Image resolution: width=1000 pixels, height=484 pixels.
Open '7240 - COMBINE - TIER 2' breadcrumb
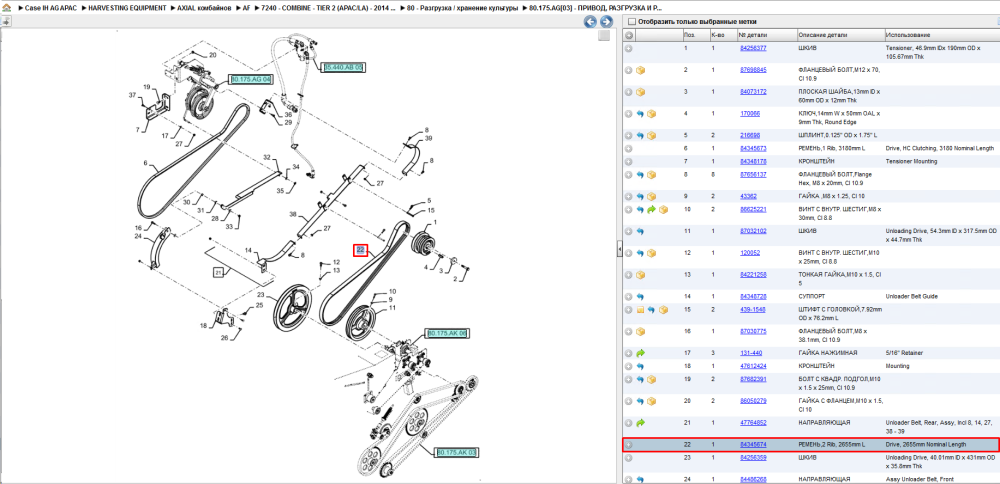click(329, 9)
